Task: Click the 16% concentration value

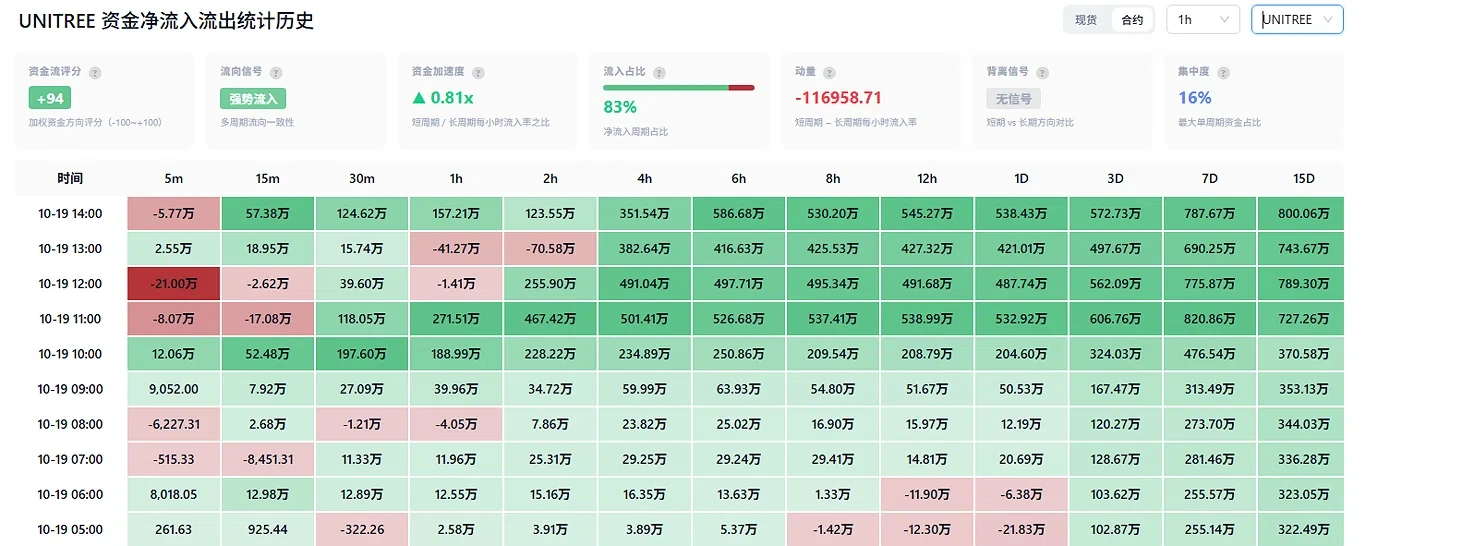Action: pyautogui.click(x=1195, y=98)
